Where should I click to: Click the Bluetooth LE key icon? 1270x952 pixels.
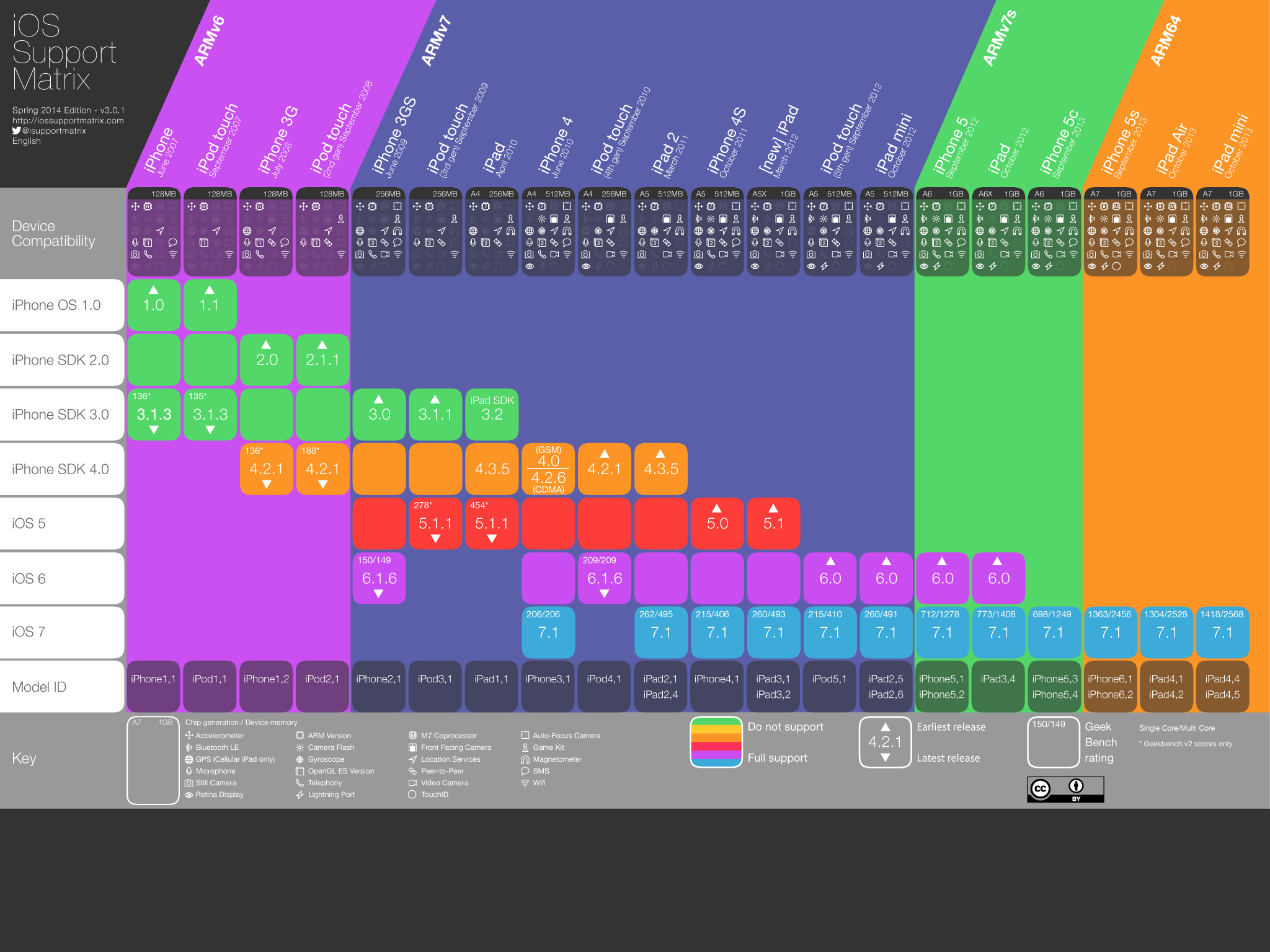(189, 747)
